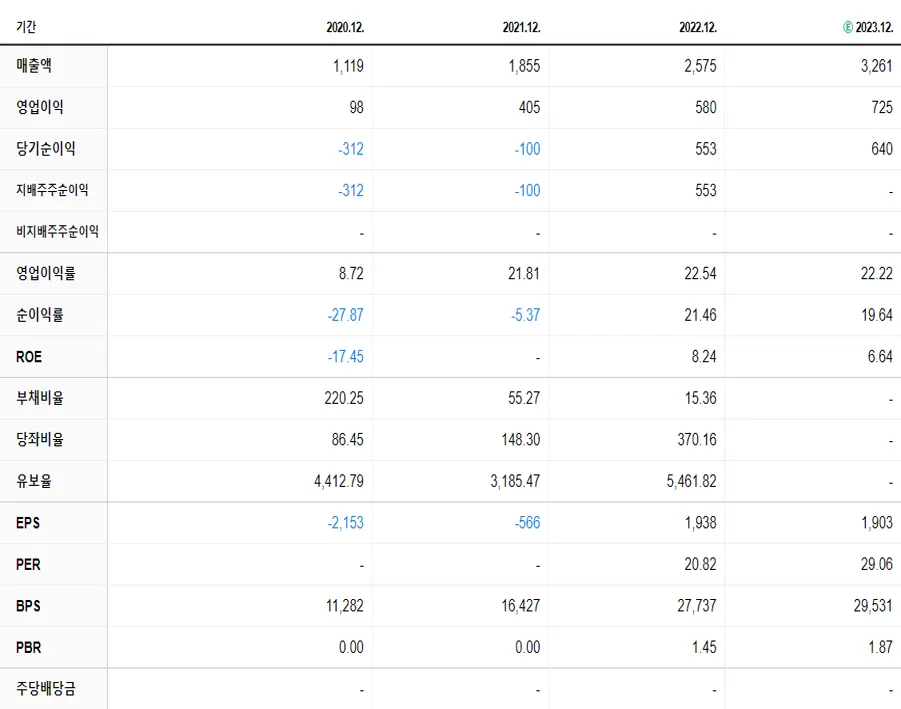901x709 pixels.
Task: Select the 55.27 debt ratio value
Action: (524, 398)
